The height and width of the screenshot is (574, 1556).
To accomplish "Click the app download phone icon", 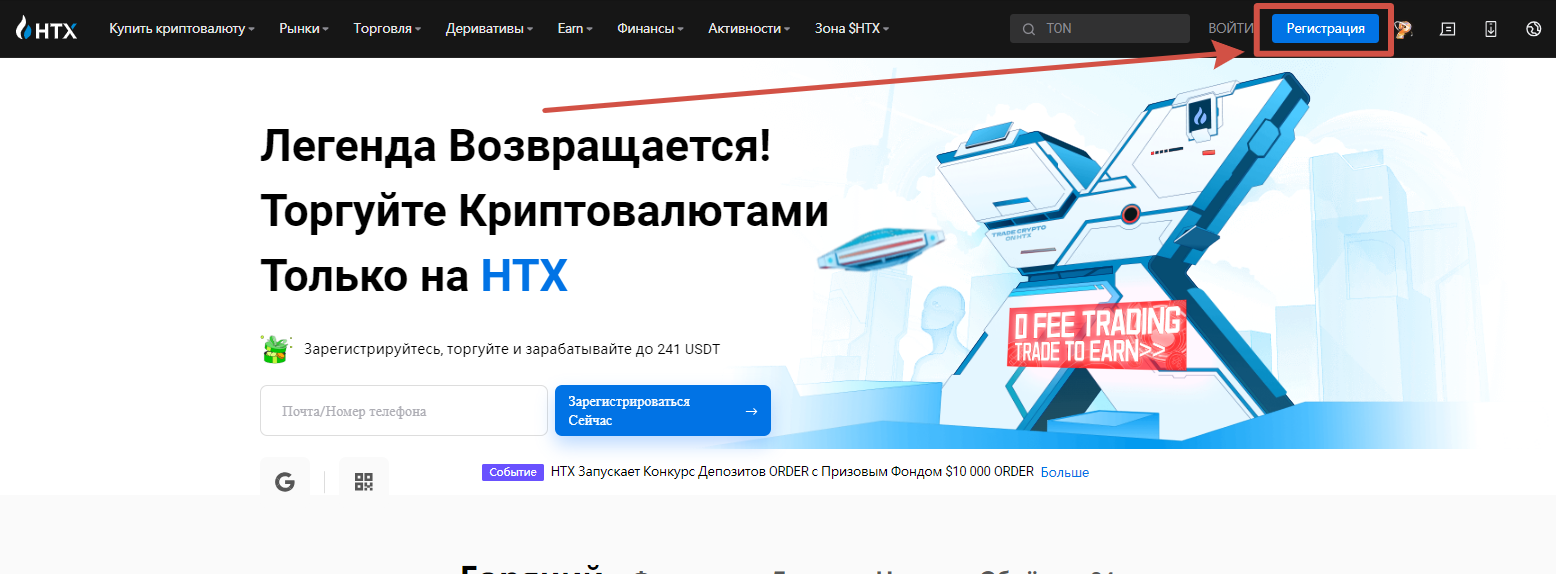I will (1490, 29).
